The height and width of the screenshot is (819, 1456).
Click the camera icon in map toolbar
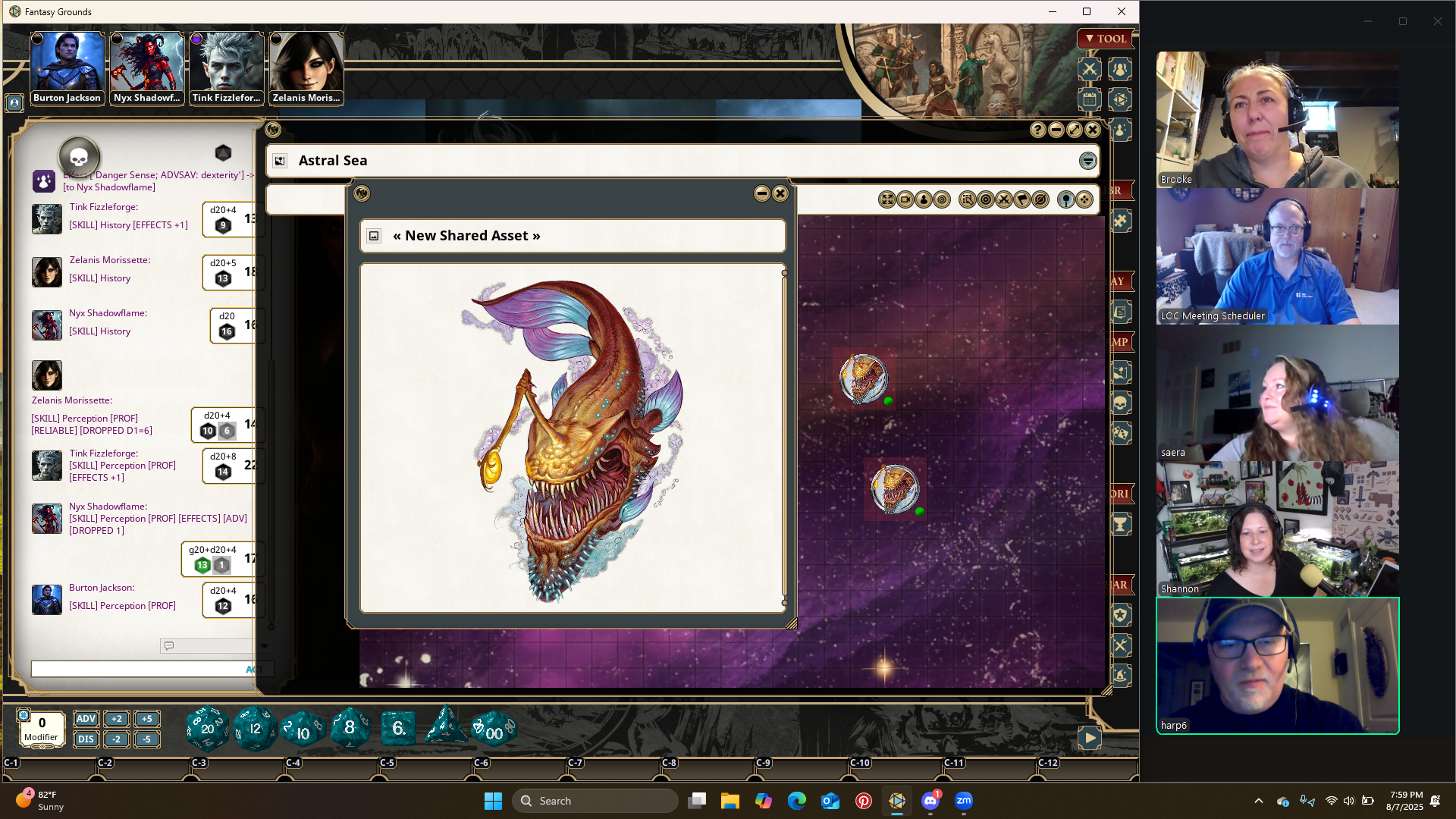(x=905, y=199)
